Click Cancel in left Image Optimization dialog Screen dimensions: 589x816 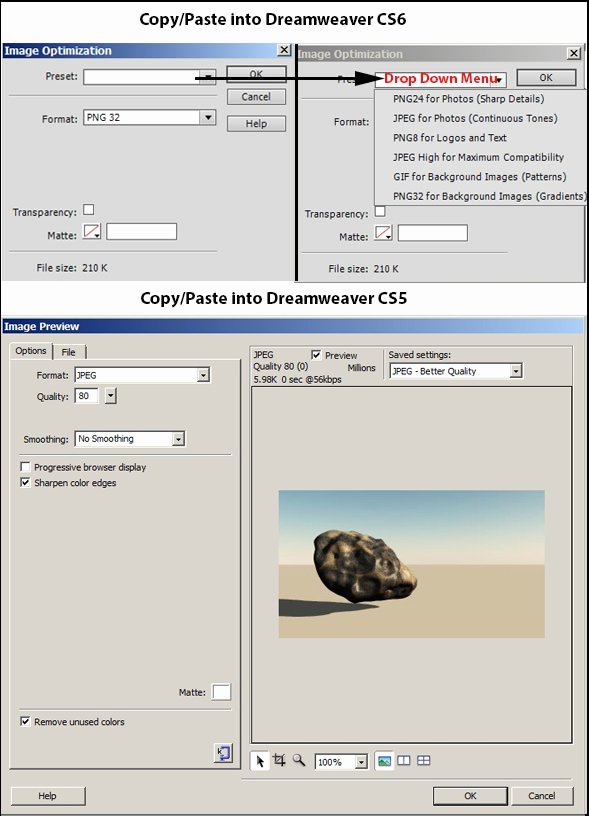[x=256, y=97]
